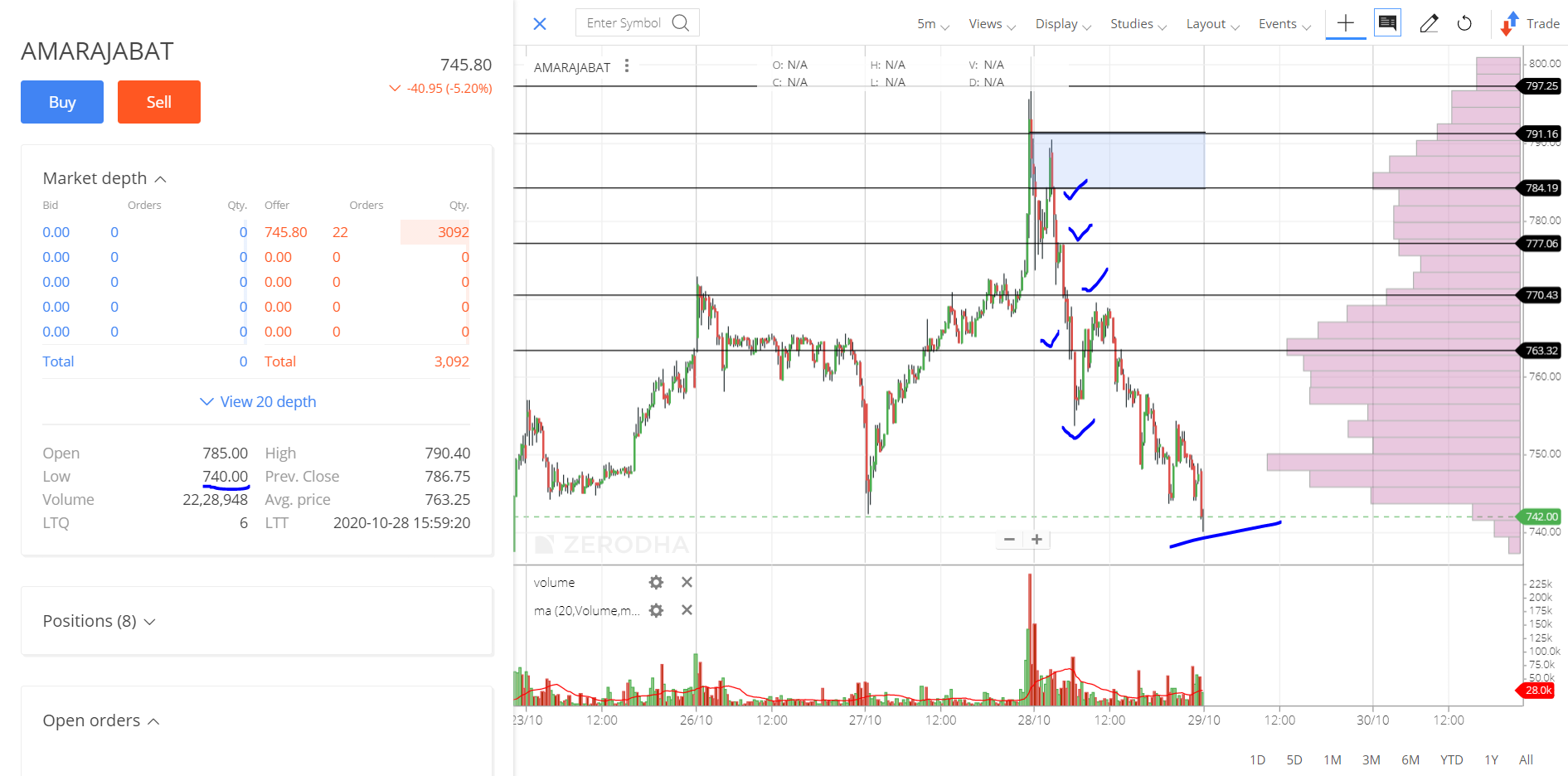Image resolution: width=1568 pixels, height=776 pixels.
Task: Remove the volume study
Action: [687, 582]
